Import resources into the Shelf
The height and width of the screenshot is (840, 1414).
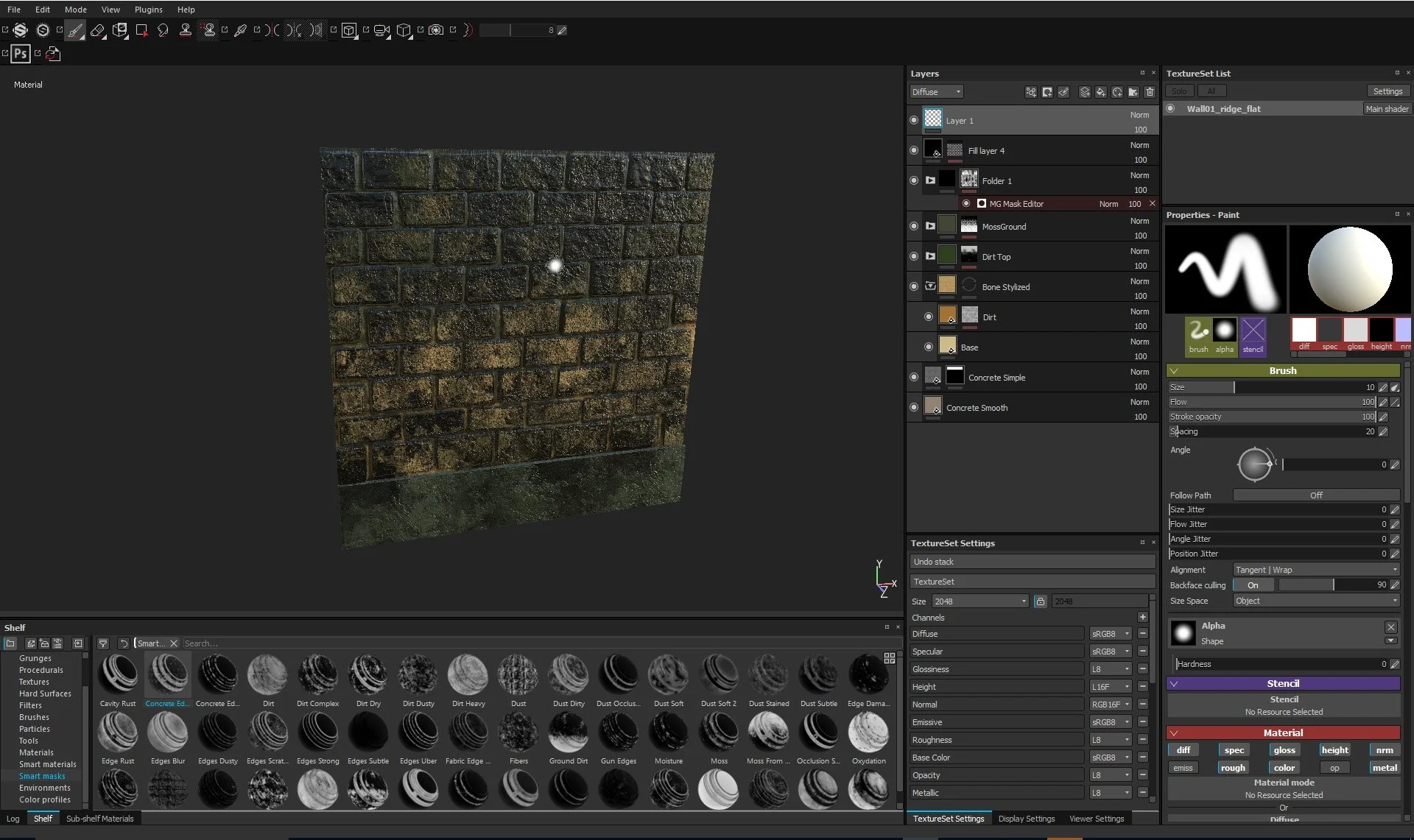point(78,643)
